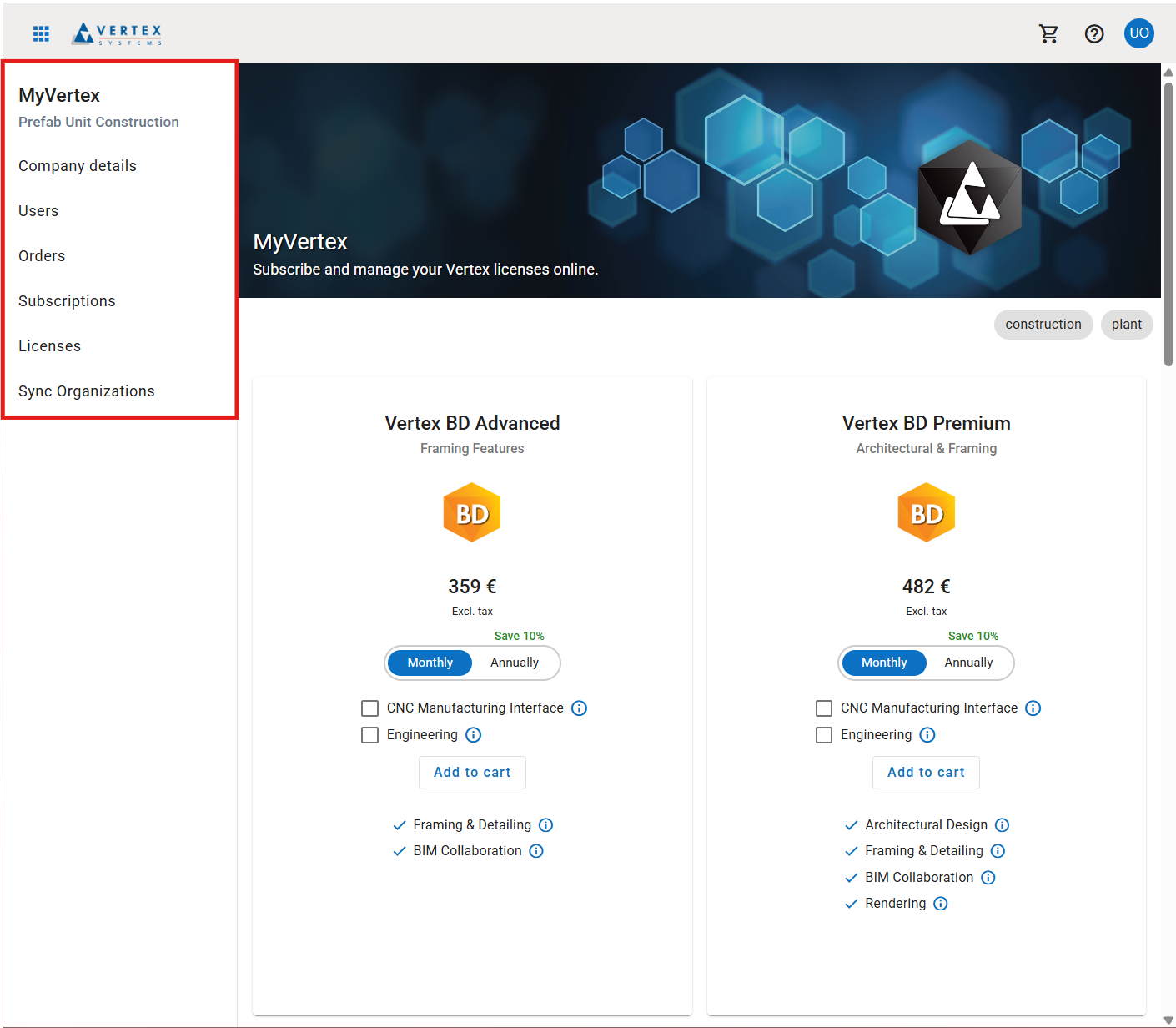Screen dimensions: 1176x1028
Task: Select Monthly billing for BD Premium
Action: coord(884,663)
